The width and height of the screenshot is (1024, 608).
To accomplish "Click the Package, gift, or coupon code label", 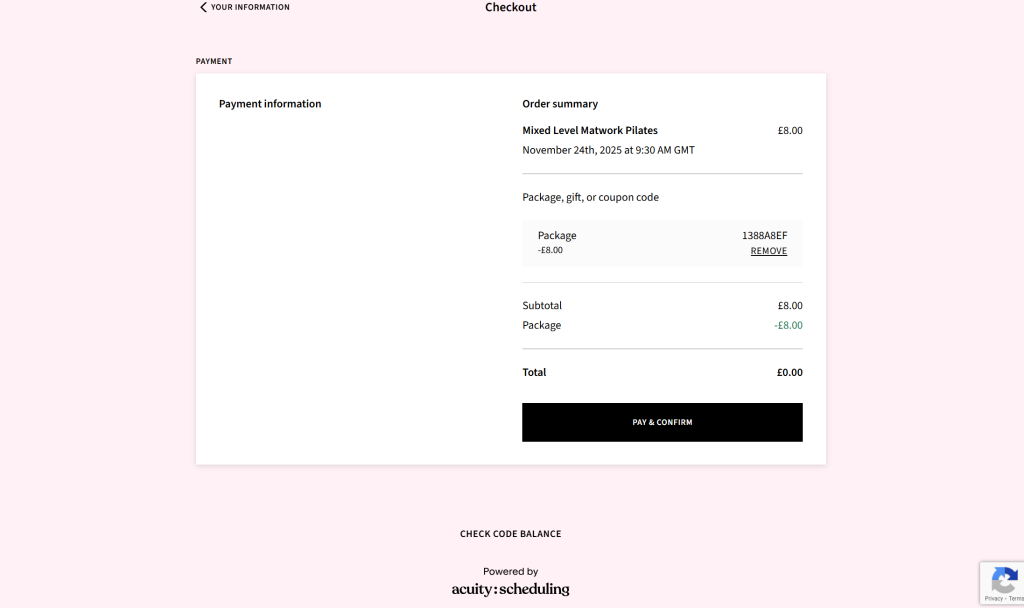I will pos(590,197).
